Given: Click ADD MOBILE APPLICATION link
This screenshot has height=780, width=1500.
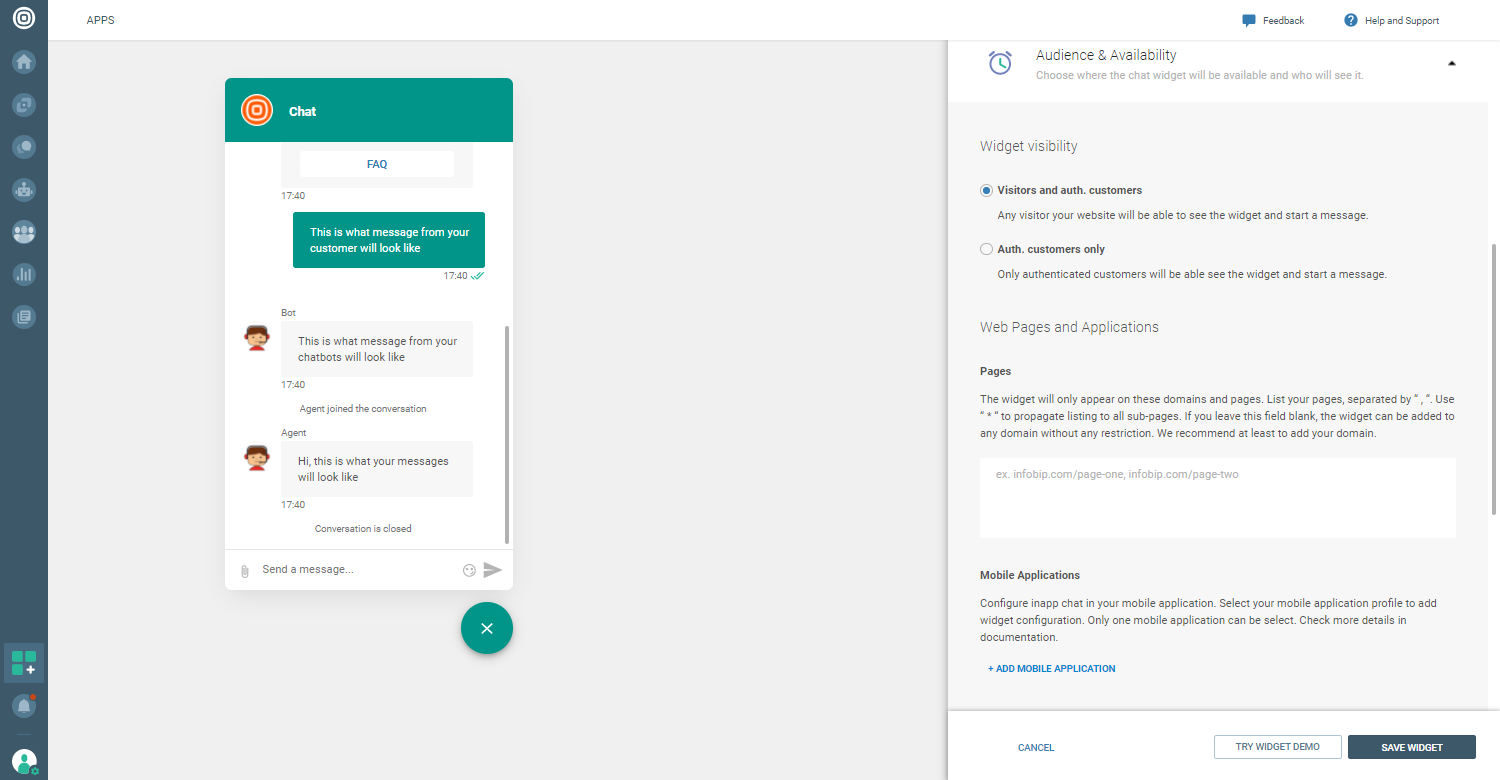Looking at the screenshot, I should point(1051,668).
